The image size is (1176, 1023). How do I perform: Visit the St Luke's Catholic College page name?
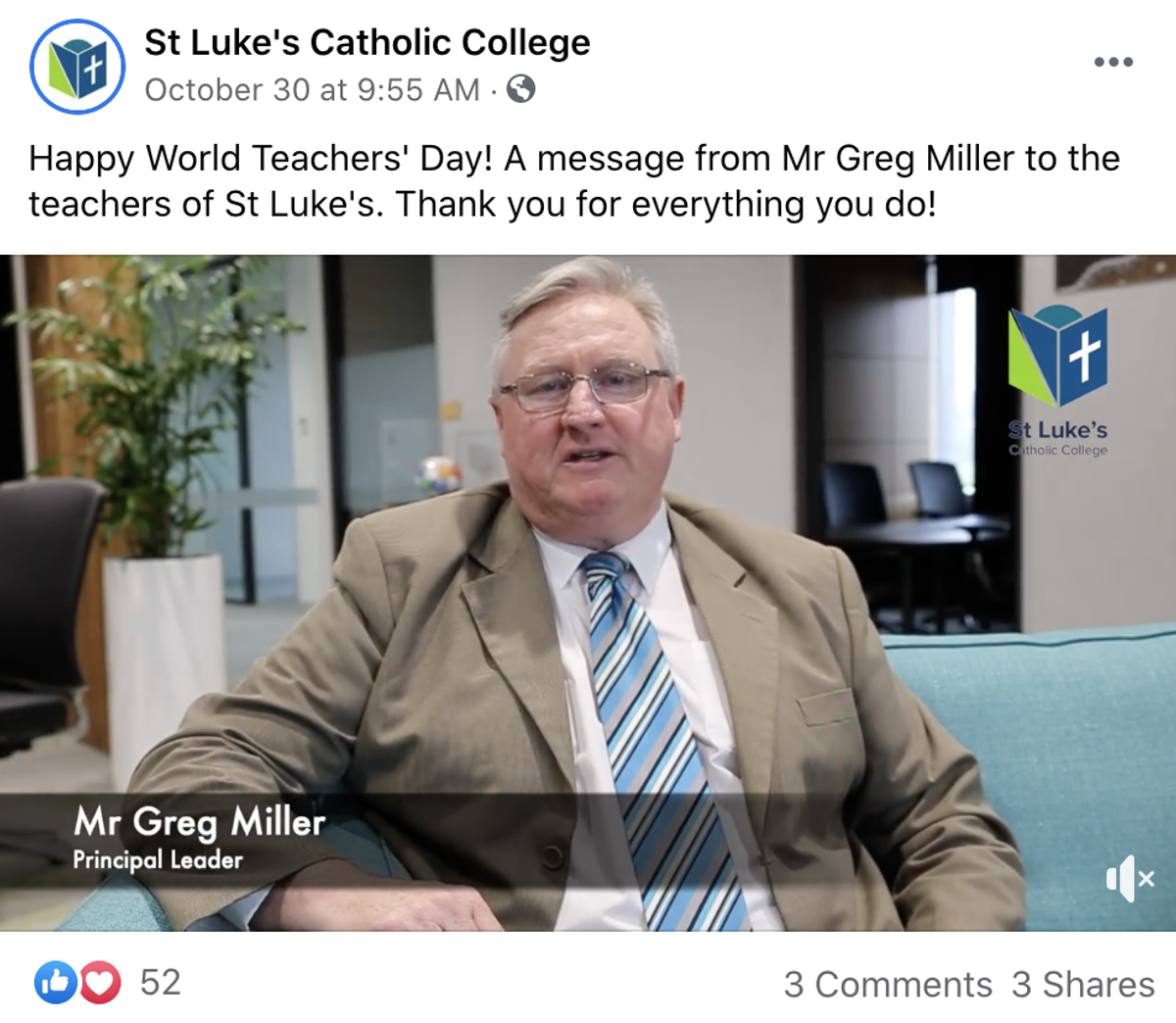[x=367, y=42]
